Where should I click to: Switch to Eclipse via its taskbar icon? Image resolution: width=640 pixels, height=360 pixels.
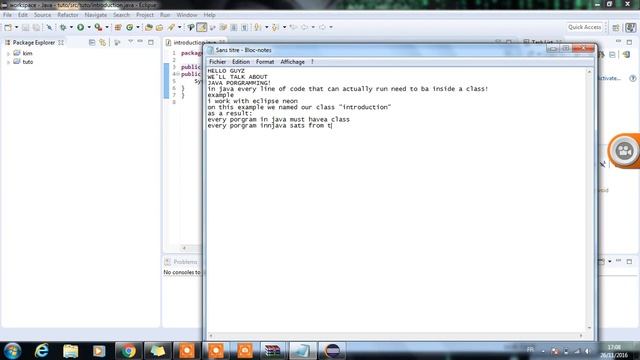tap(332, 351)
